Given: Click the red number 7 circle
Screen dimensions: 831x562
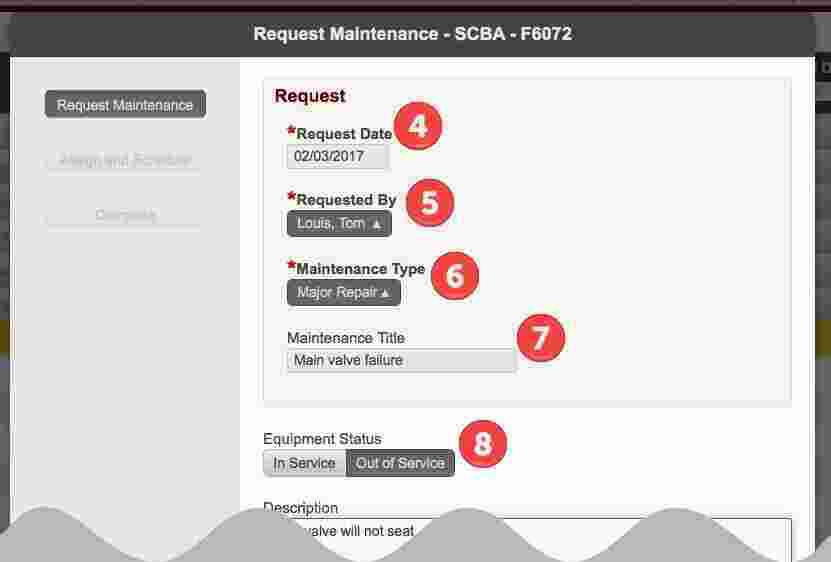Looking at the screenshot, I should coord(541,338).
